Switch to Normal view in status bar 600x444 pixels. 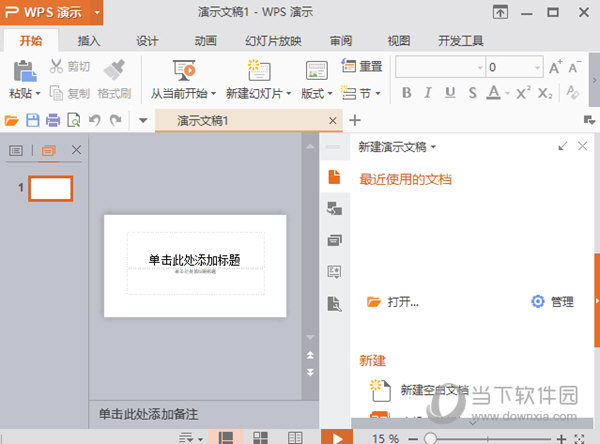tap(226, 437)
